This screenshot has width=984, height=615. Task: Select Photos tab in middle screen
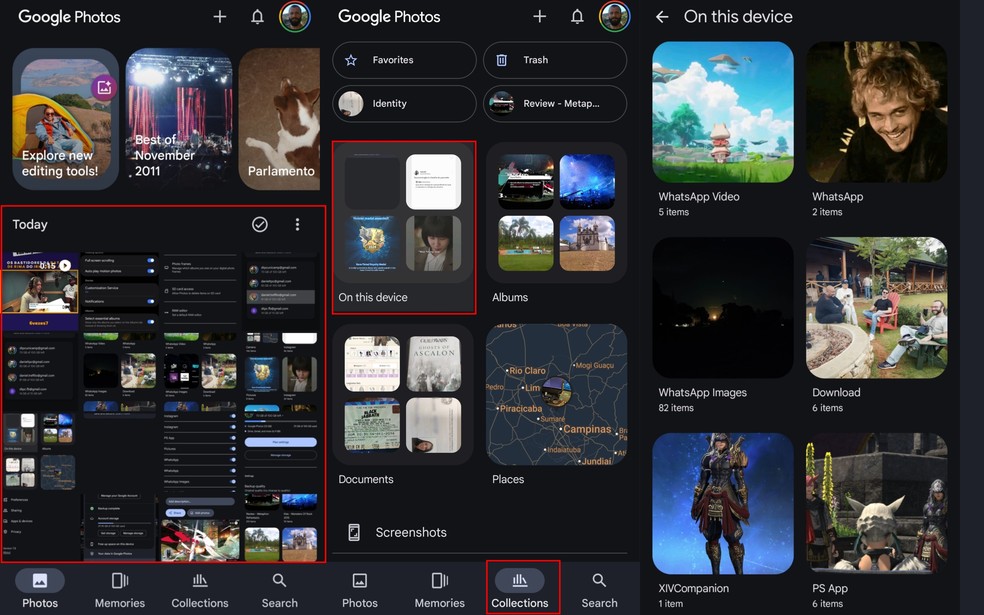coord(360,589)
